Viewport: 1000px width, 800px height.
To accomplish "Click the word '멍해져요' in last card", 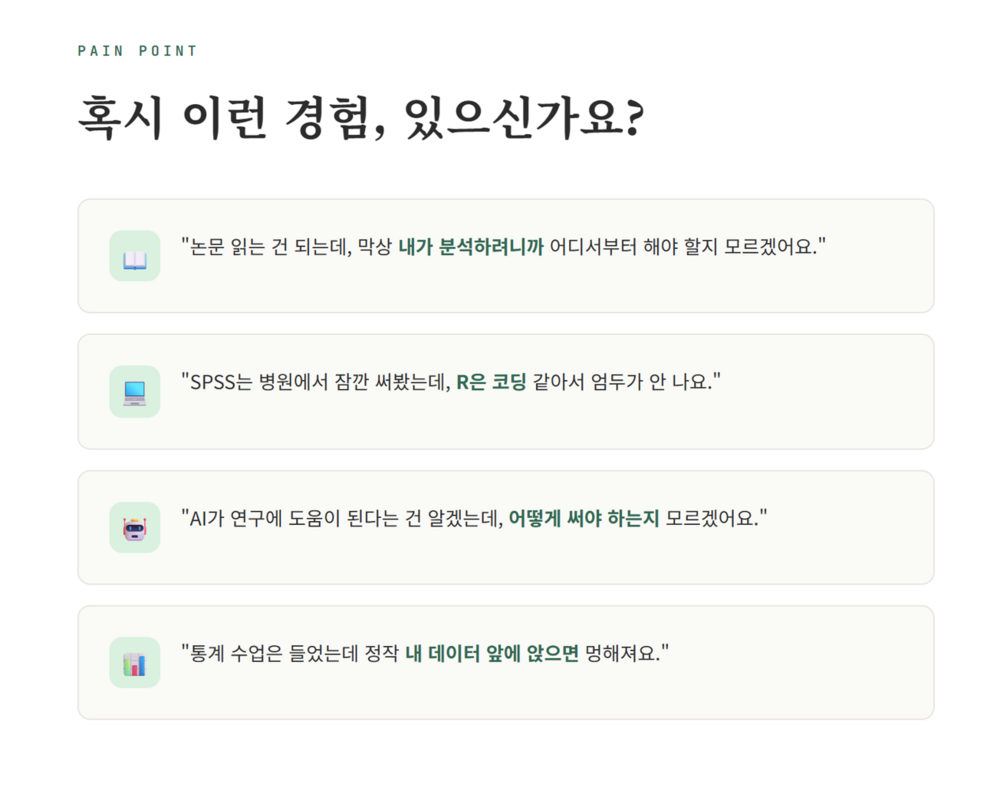I will tap(622, 653).
